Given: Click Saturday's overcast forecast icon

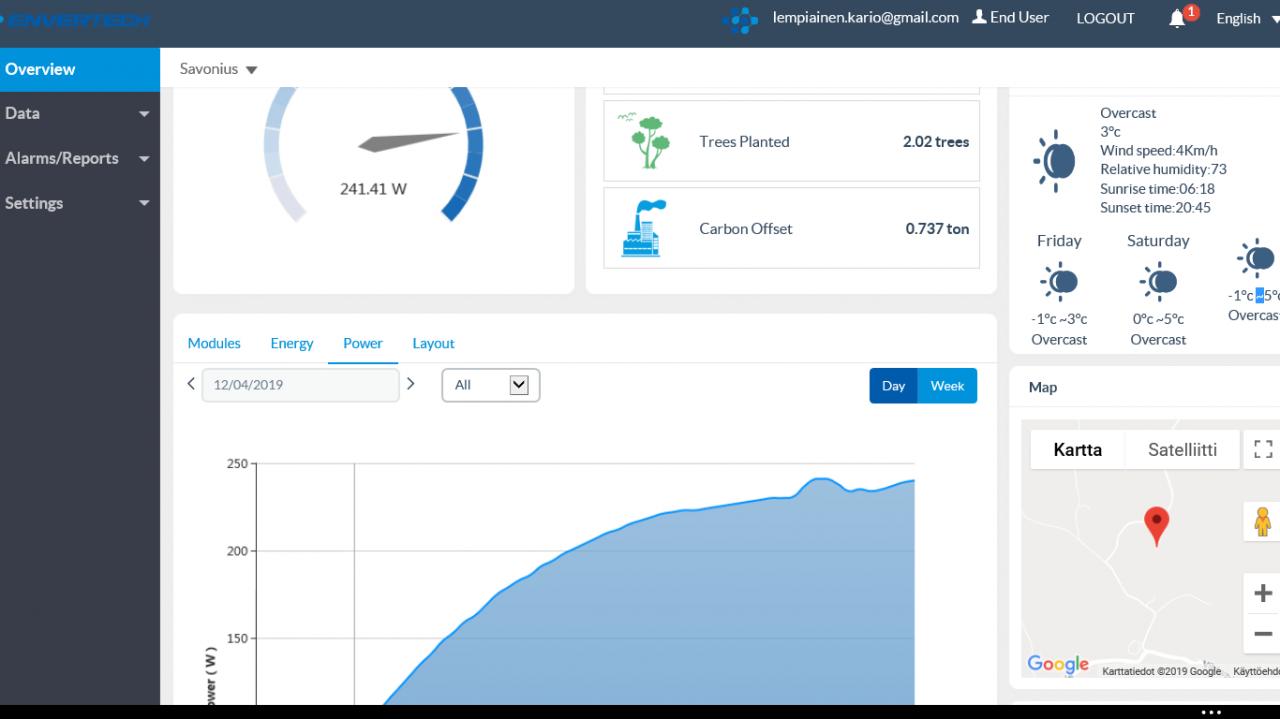Looking at the screenshot, I should [1158, 282].
